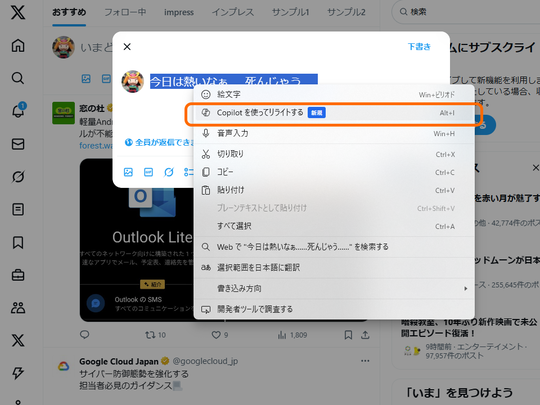Image resolution: width=540 pixels, height=405 pixels.
Task: Open Grok icon in left sidebar
Action: (x=18, y=177)
